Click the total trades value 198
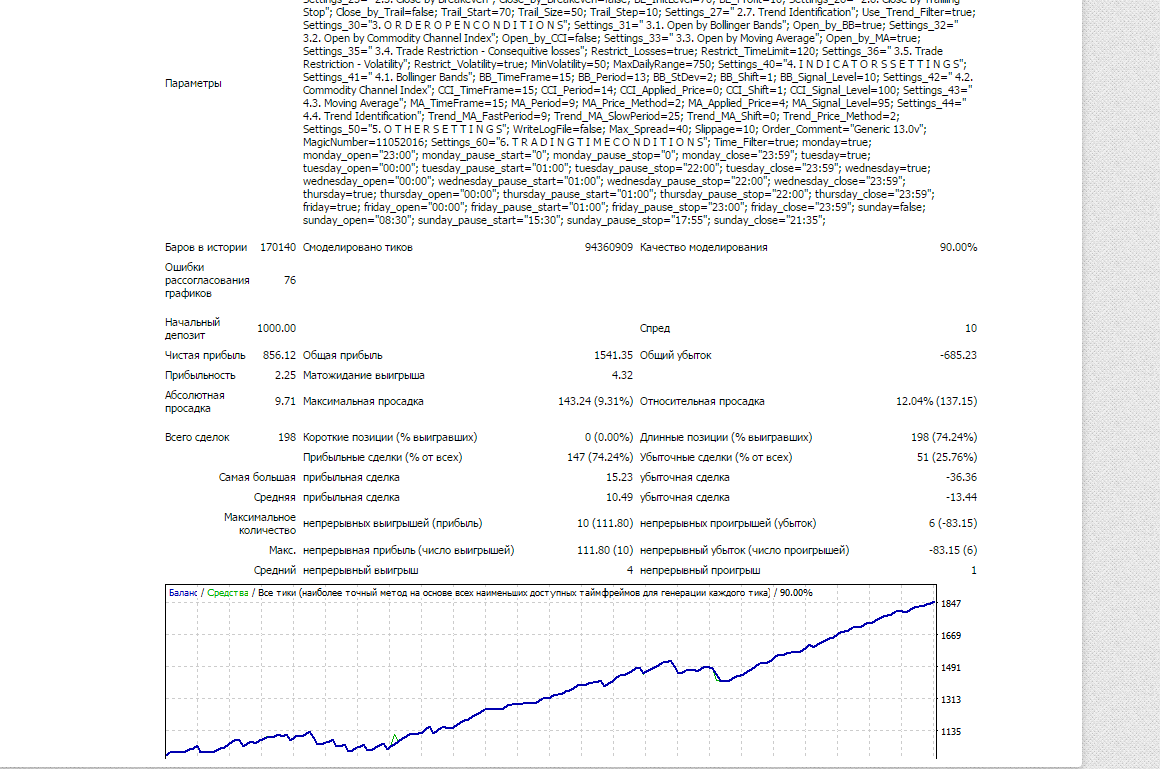 [287, 437]
